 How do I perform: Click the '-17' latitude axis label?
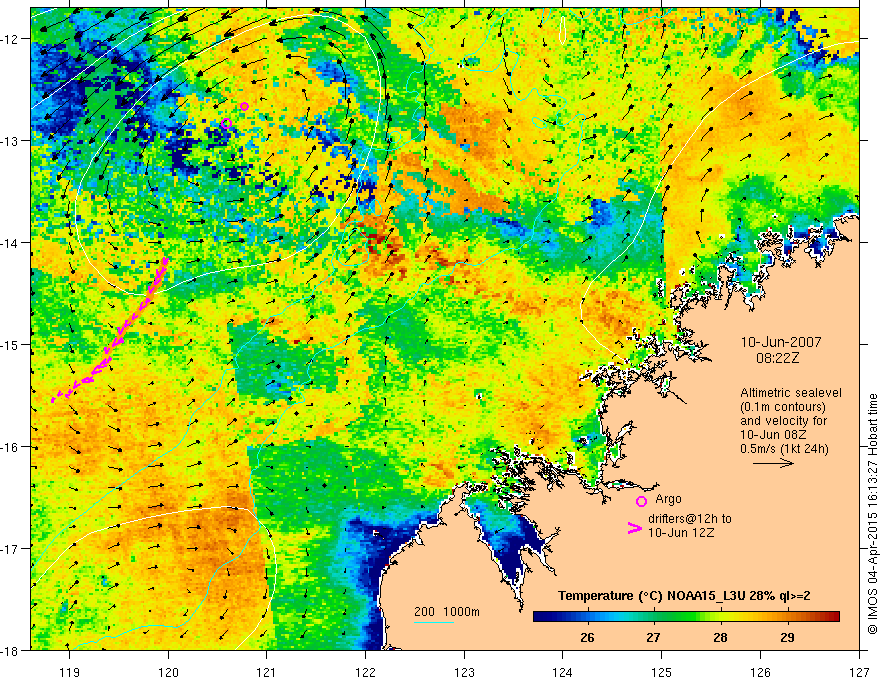point(11,548)
